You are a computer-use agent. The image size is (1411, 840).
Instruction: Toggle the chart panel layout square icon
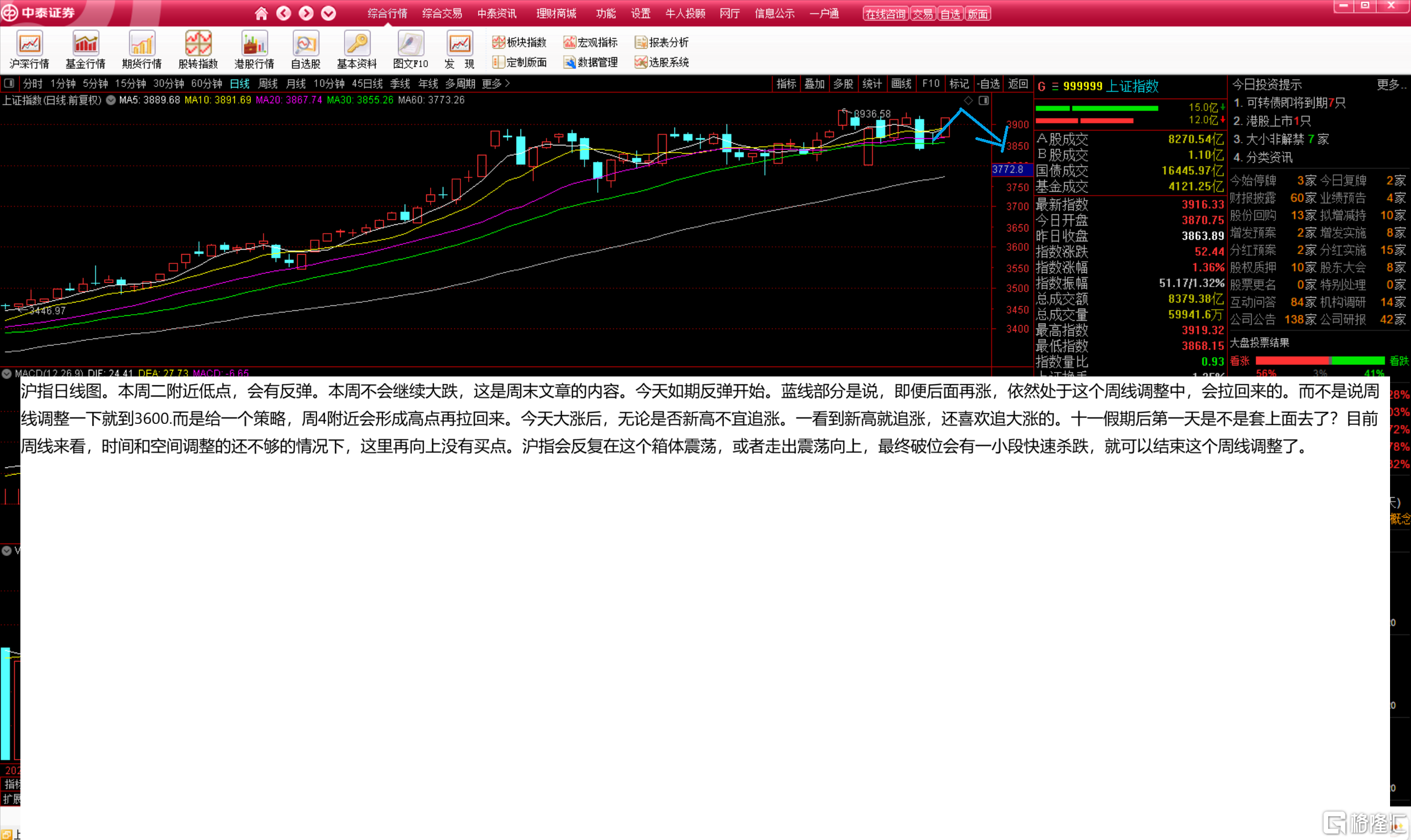[984, 100]
